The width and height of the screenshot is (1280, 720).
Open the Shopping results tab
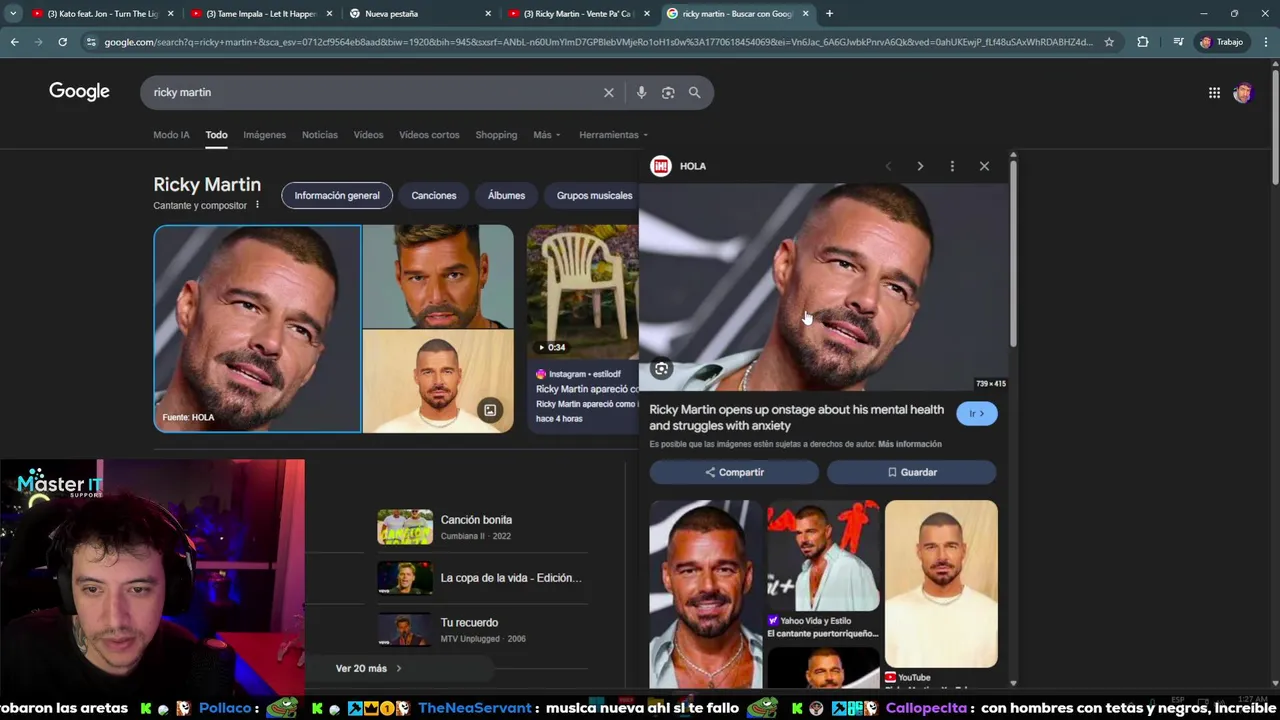click(x=496, y=135)
